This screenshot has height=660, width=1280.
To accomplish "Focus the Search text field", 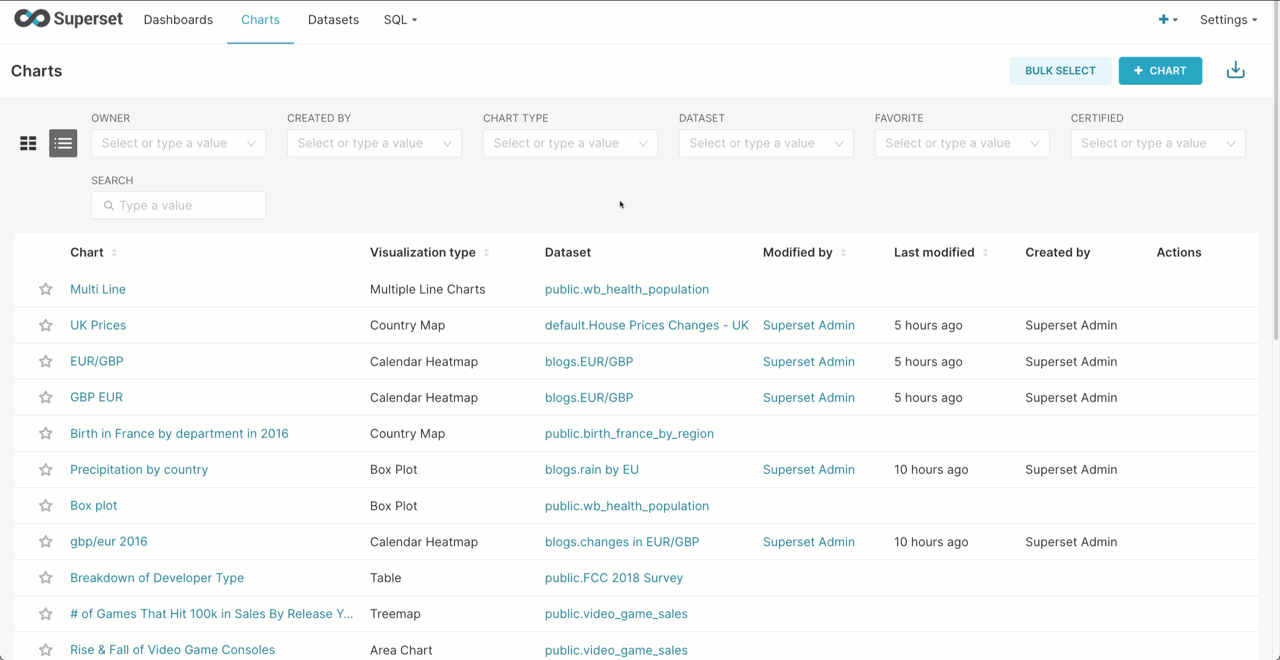I will coord(186,205).
